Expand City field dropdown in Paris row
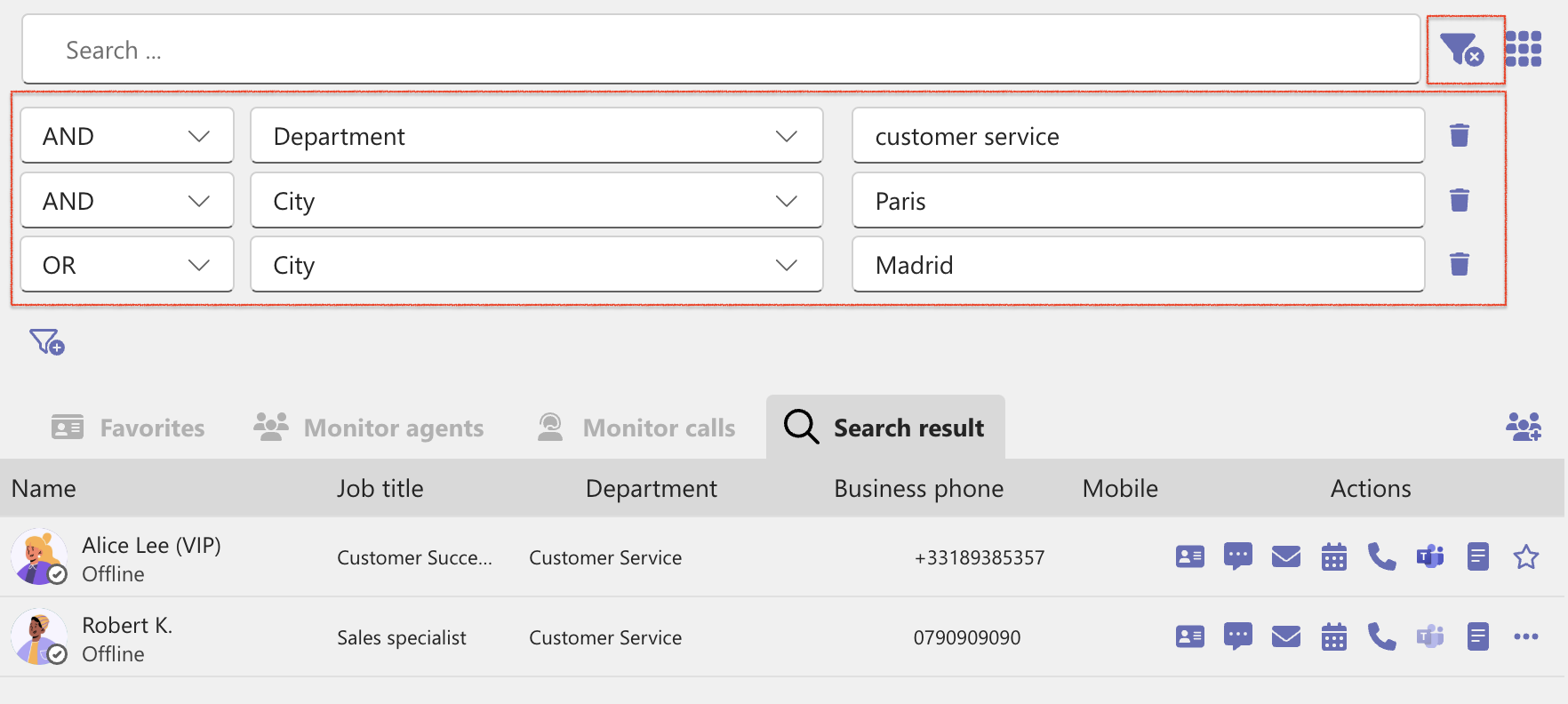 [537, 201]
